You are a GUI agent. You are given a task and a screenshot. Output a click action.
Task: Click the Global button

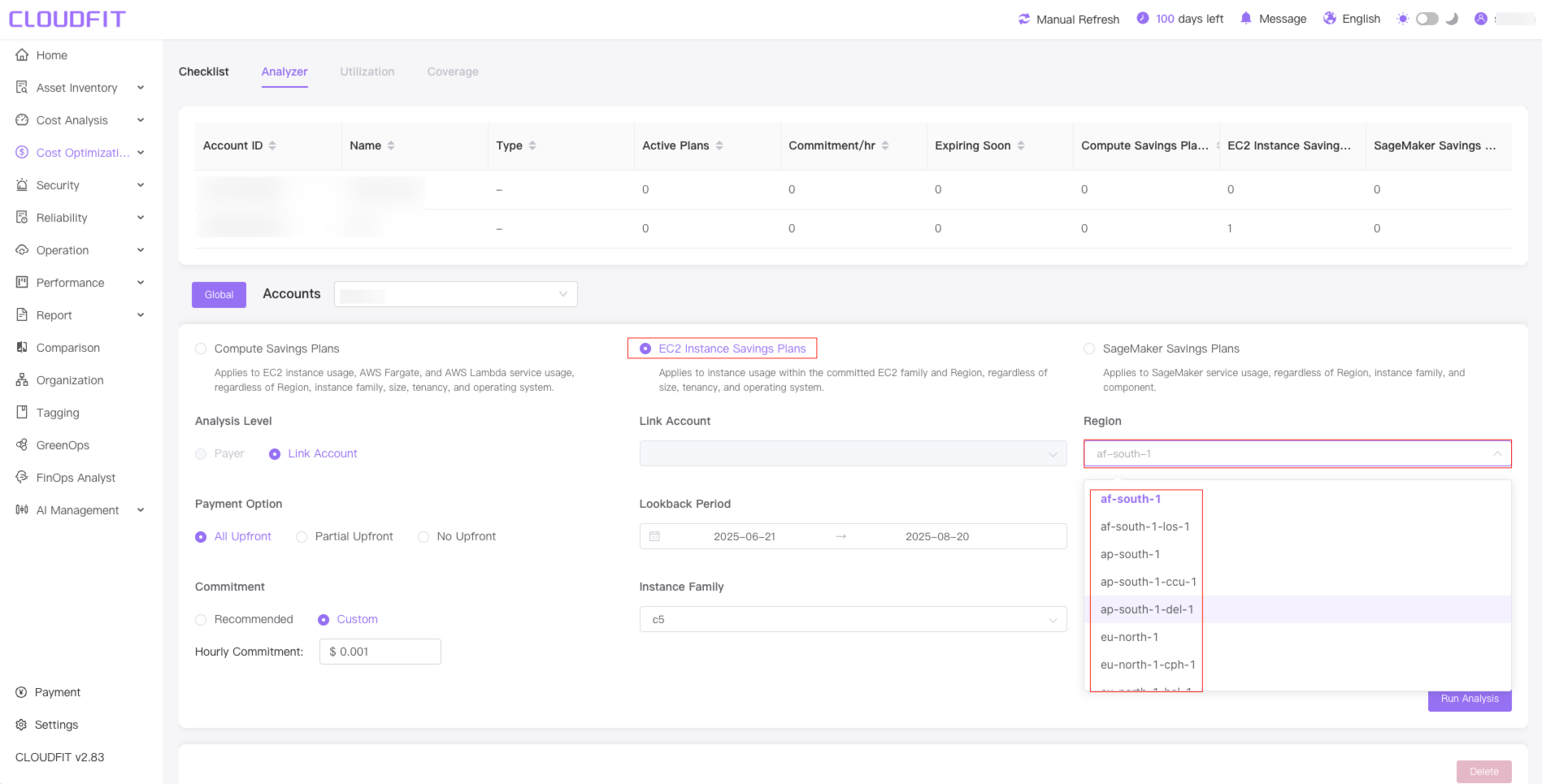coord(219,295)
